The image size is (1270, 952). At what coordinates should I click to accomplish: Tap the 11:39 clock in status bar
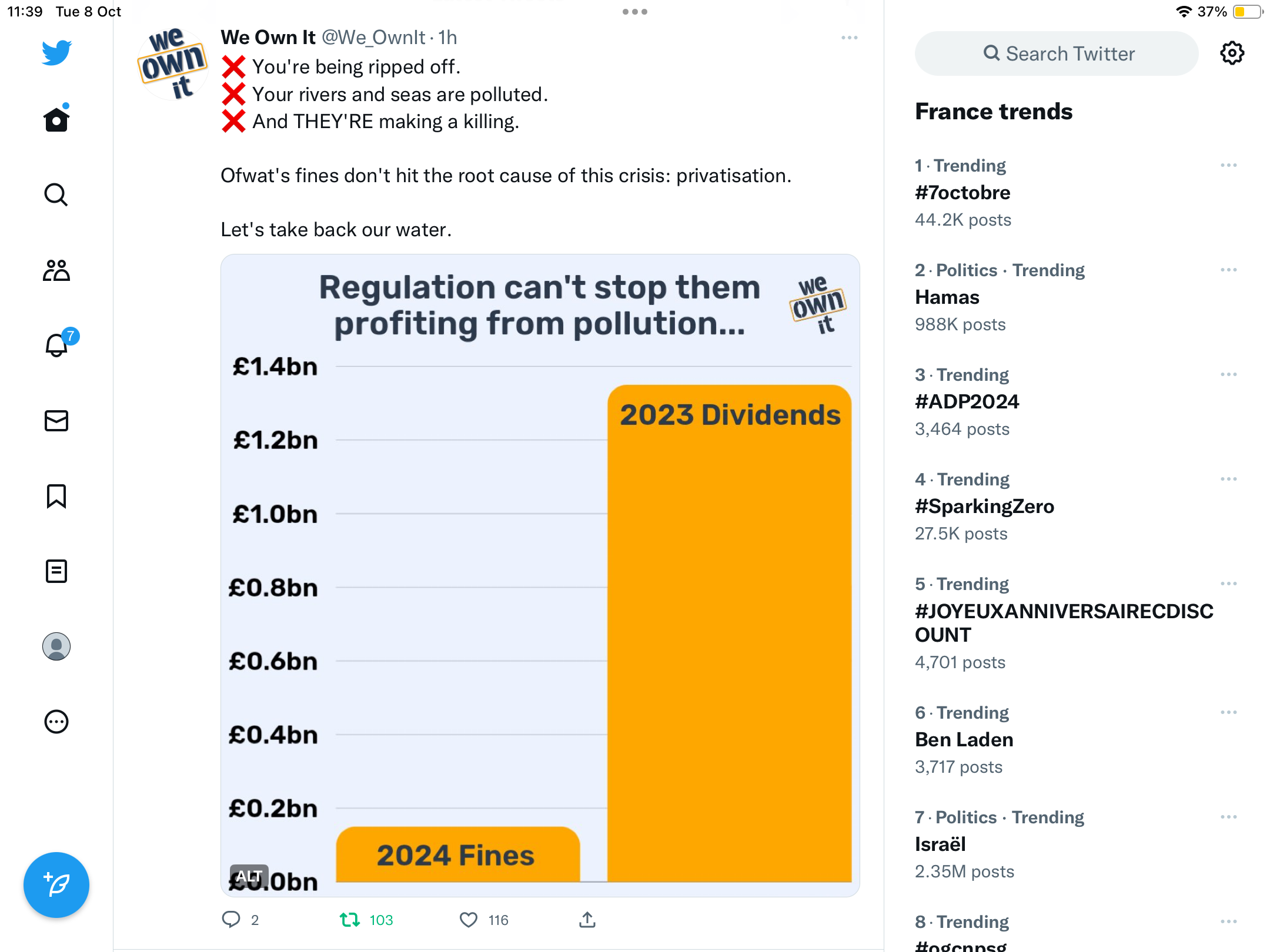click(x=25, y=12)
